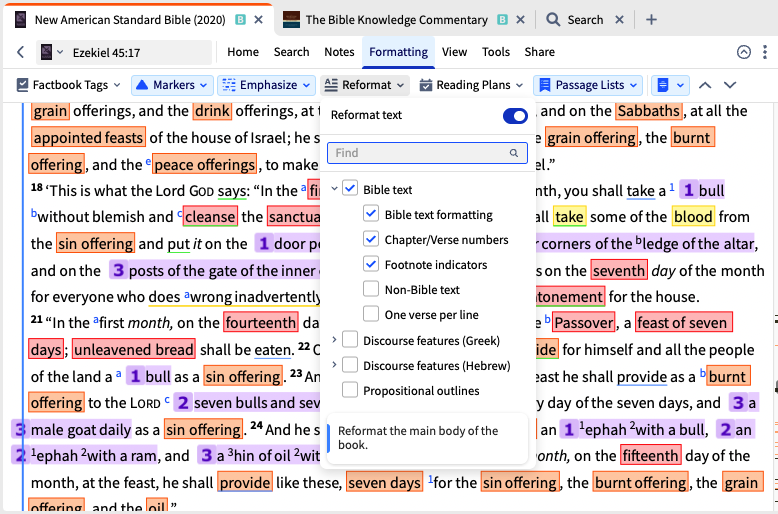Open resource picker arrow near Ezekiel 45:17
Viewport: 778px width, 514px height.
click(60, 52)
